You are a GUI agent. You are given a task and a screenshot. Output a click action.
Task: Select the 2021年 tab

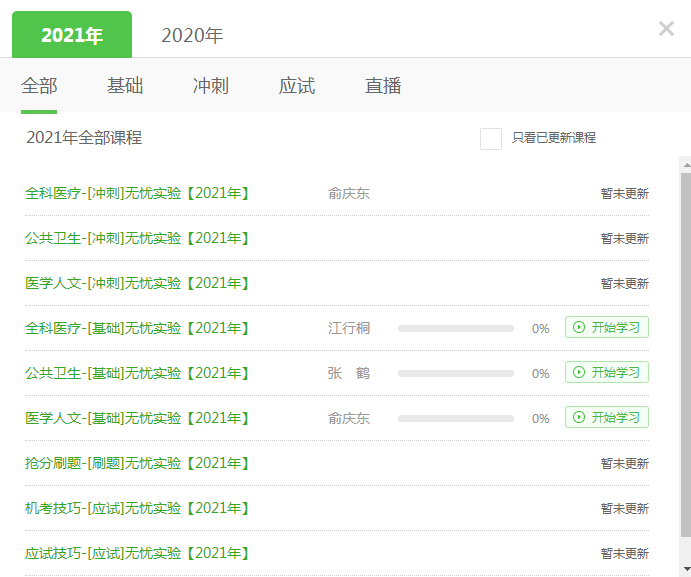click(72, 36)
